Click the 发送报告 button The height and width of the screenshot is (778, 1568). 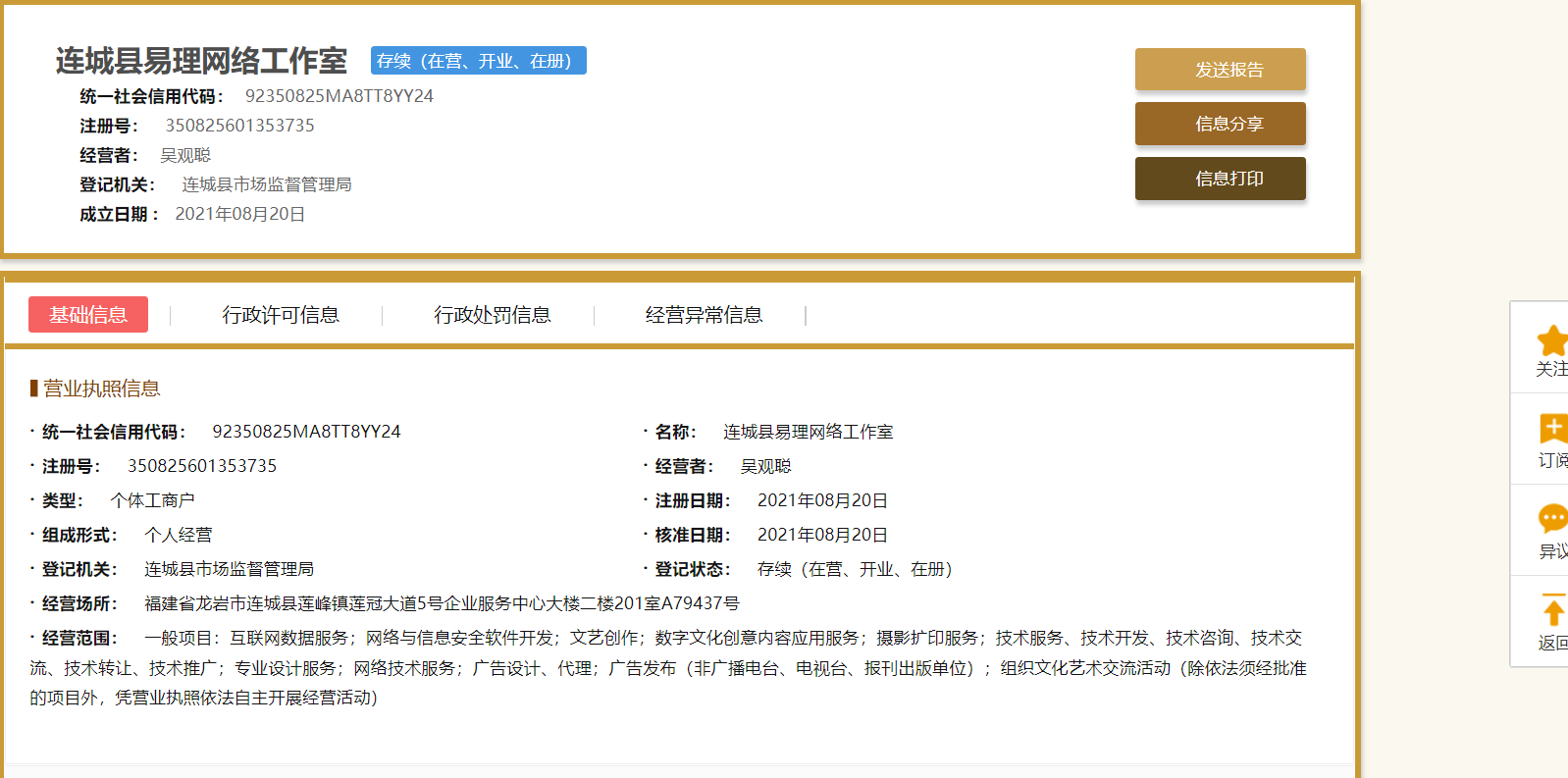1221,70
